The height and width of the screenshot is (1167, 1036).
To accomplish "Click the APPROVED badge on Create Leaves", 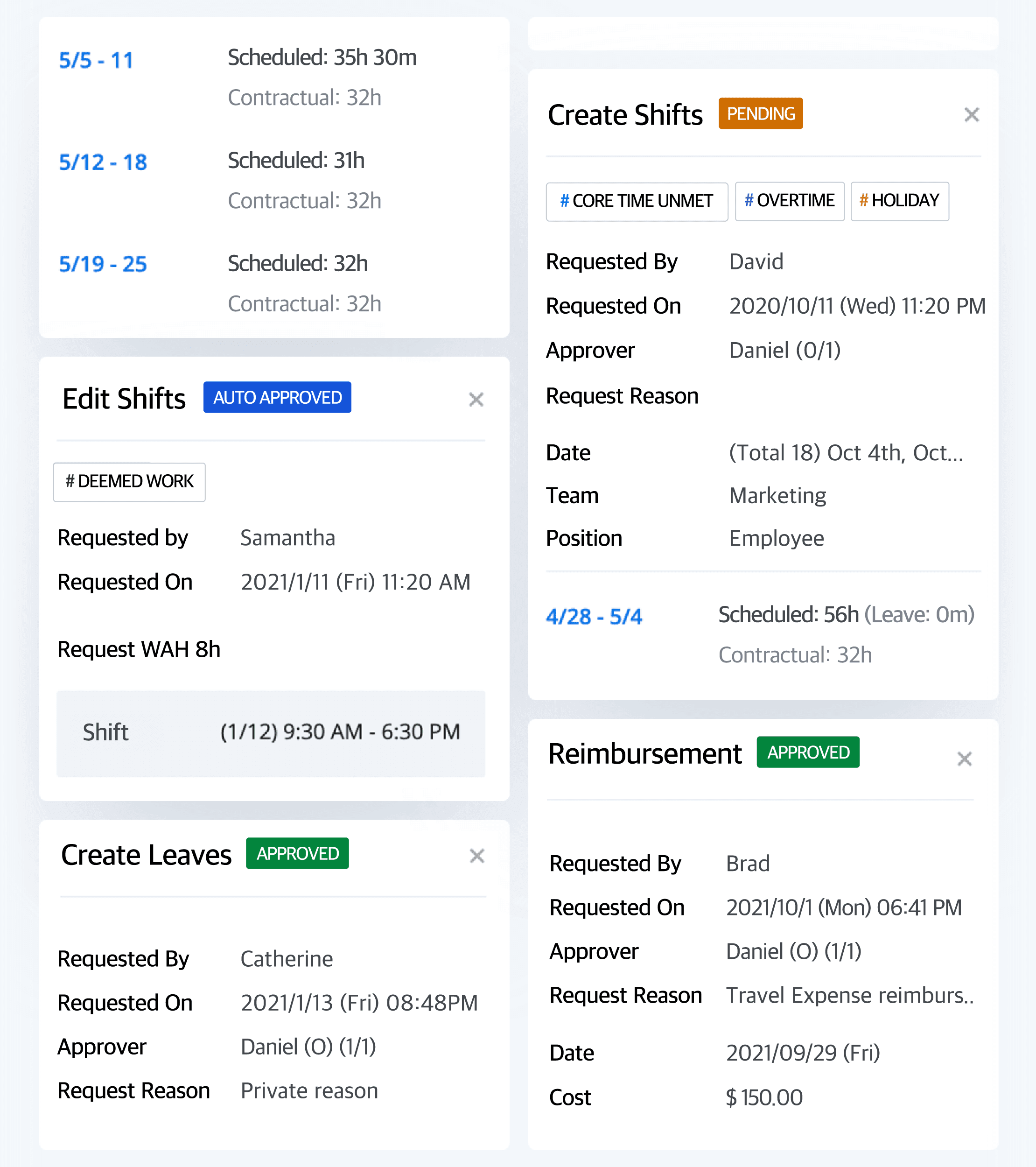I will [x=297, y=853].
